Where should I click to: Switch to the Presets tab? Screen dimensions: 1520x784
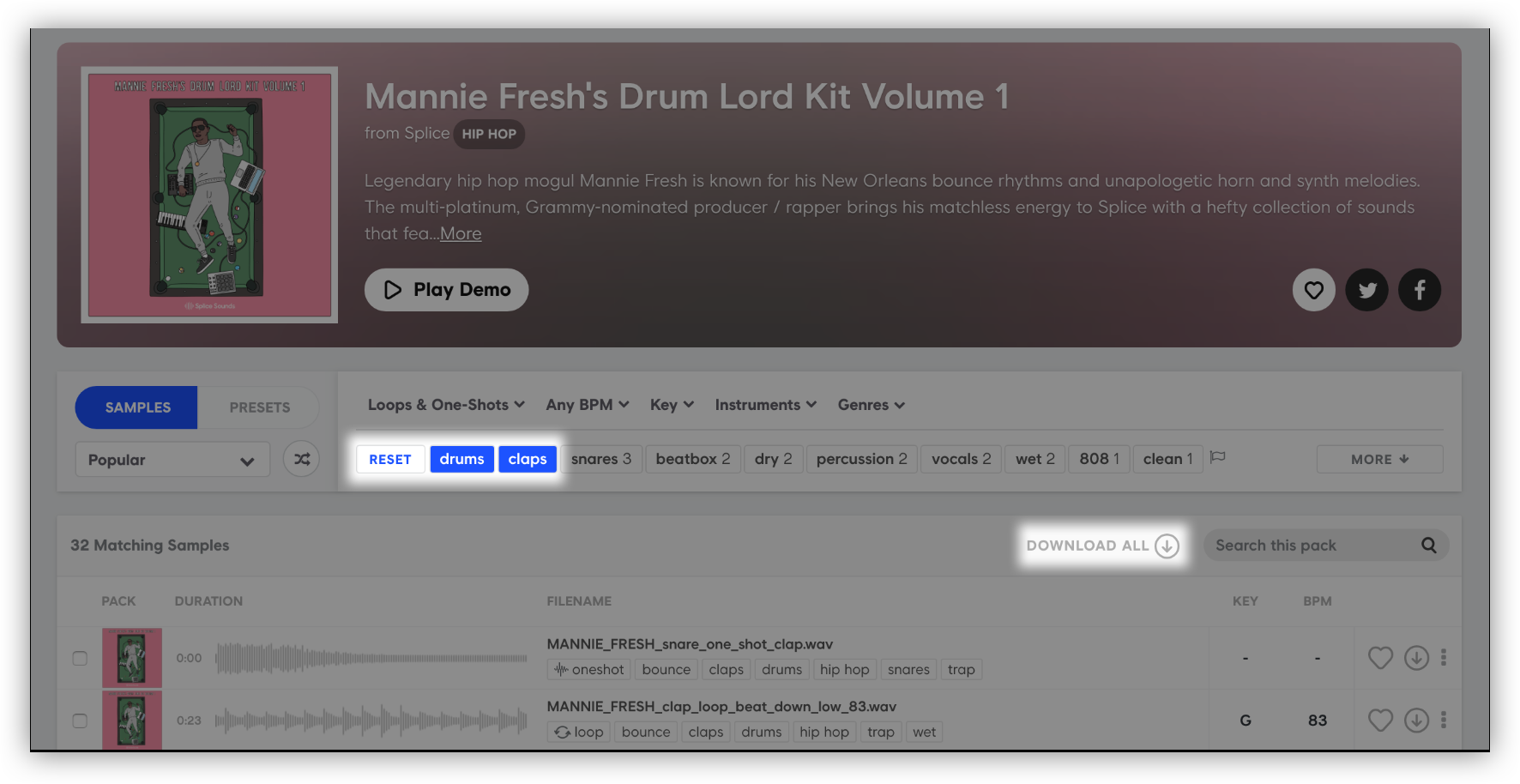coord(259,407)
